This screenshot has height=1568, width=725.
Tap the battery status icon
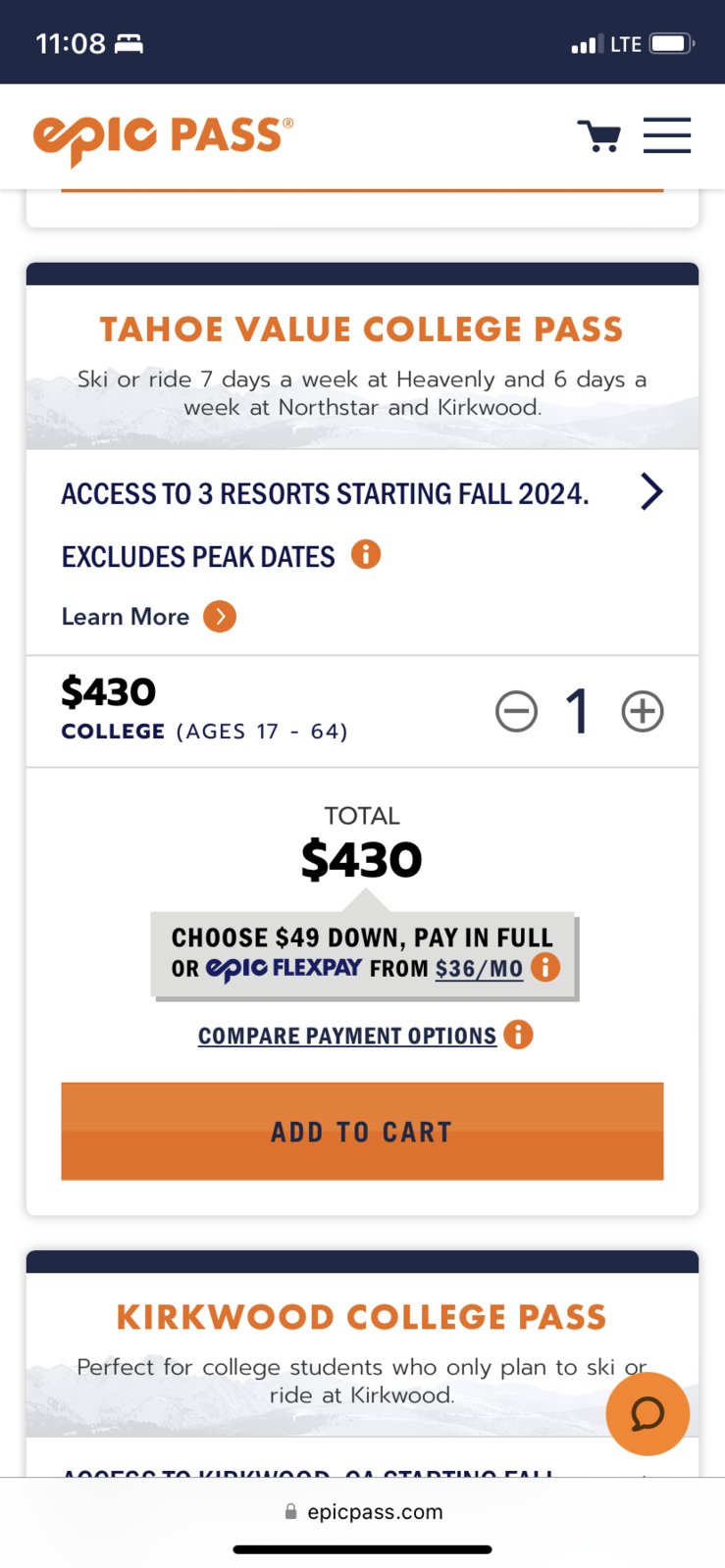coord(673,43)
